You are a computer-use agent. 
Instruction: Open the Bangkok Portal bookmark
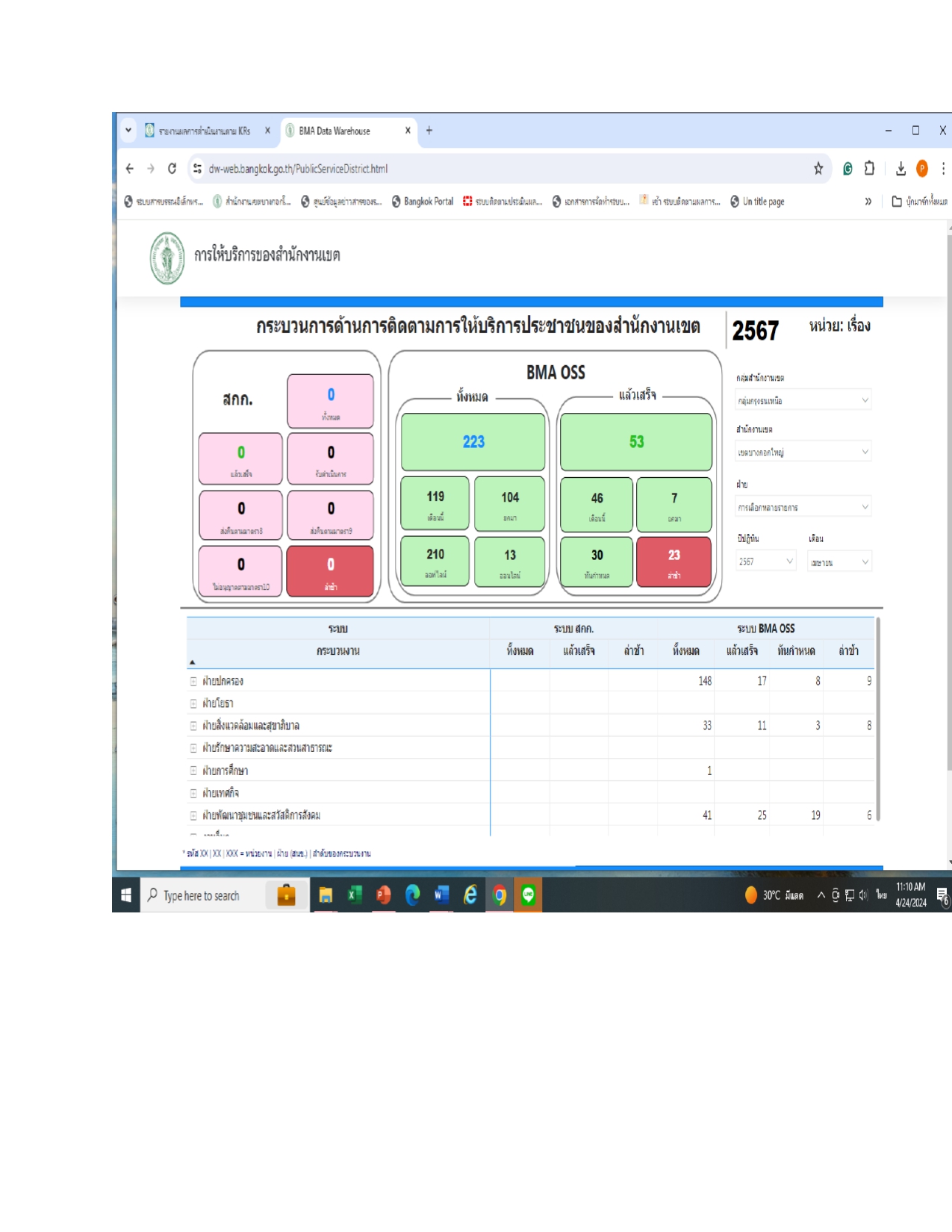(x=423, y=202)
